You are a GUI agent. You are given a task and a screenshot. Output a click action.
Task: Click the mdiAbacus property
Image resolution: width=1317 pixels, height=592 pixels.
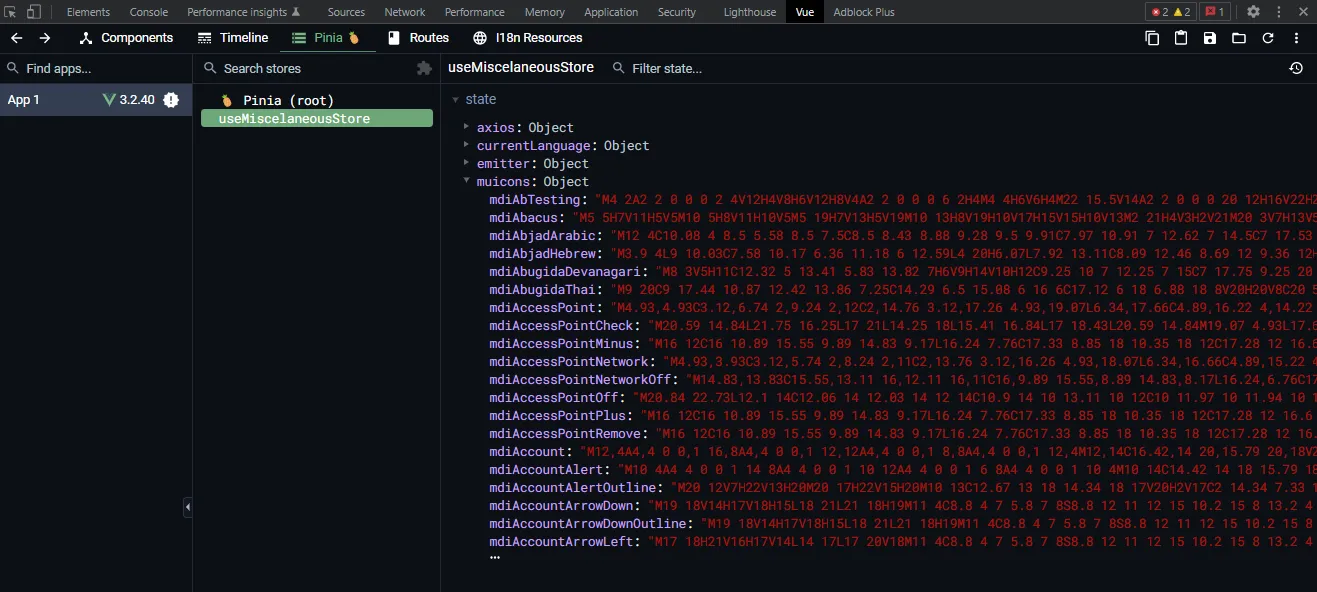coord(523,218)
